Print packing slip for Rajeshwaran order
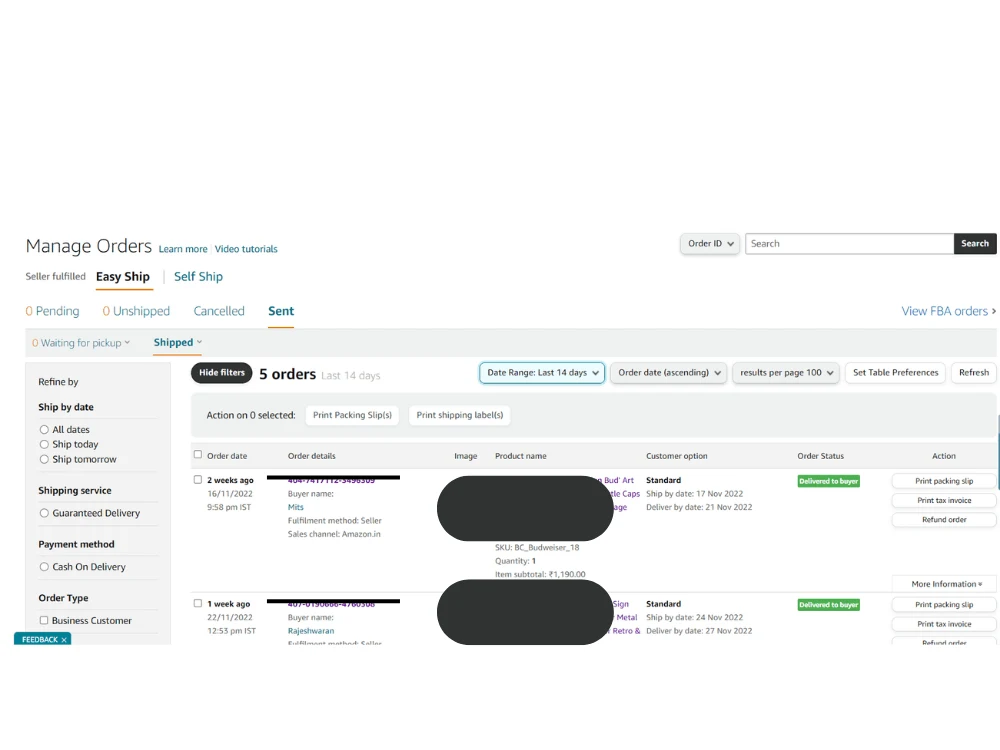Screen dimensions: 1000x750 click(x=944, y=605)
